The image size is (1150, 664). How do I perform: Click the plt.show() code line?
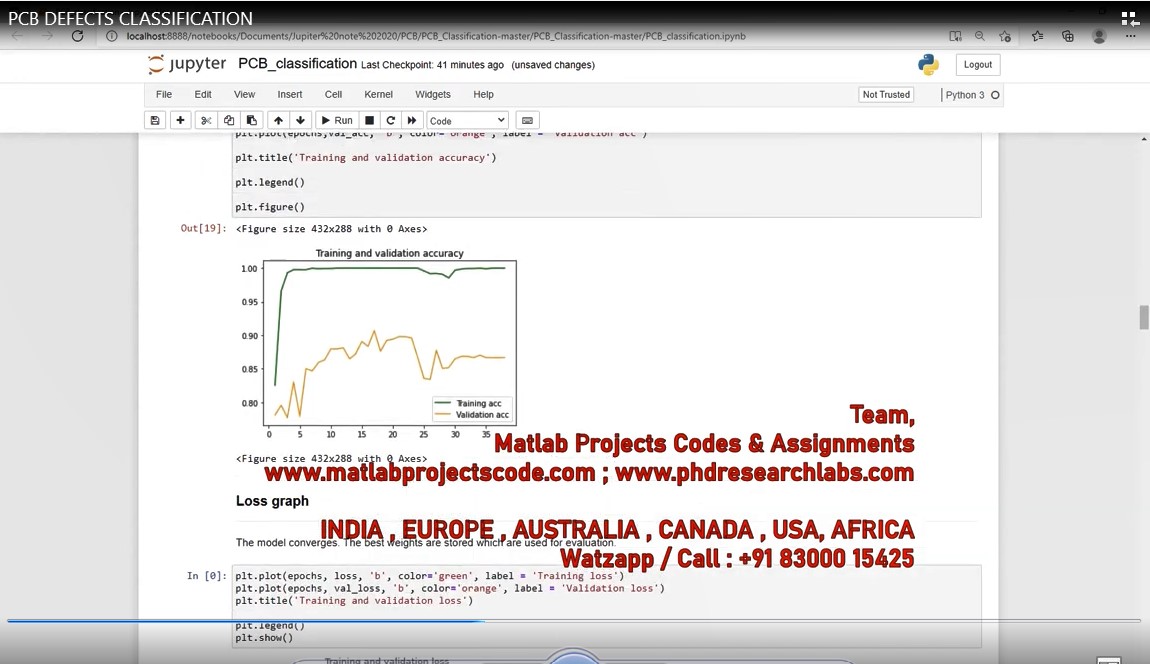[x=264, y=638]
